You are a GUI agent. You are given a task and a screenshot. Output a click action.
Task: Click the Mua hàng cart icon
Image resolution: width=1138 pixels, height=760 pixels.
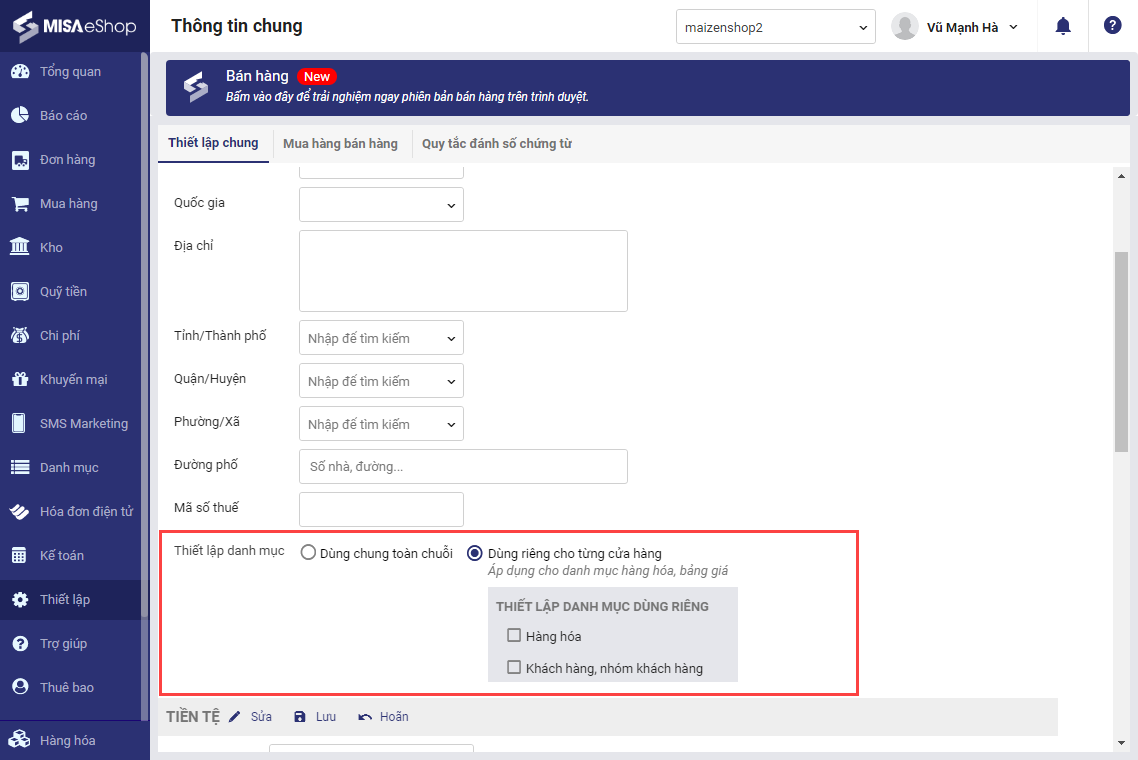click(x=20, y=203)
